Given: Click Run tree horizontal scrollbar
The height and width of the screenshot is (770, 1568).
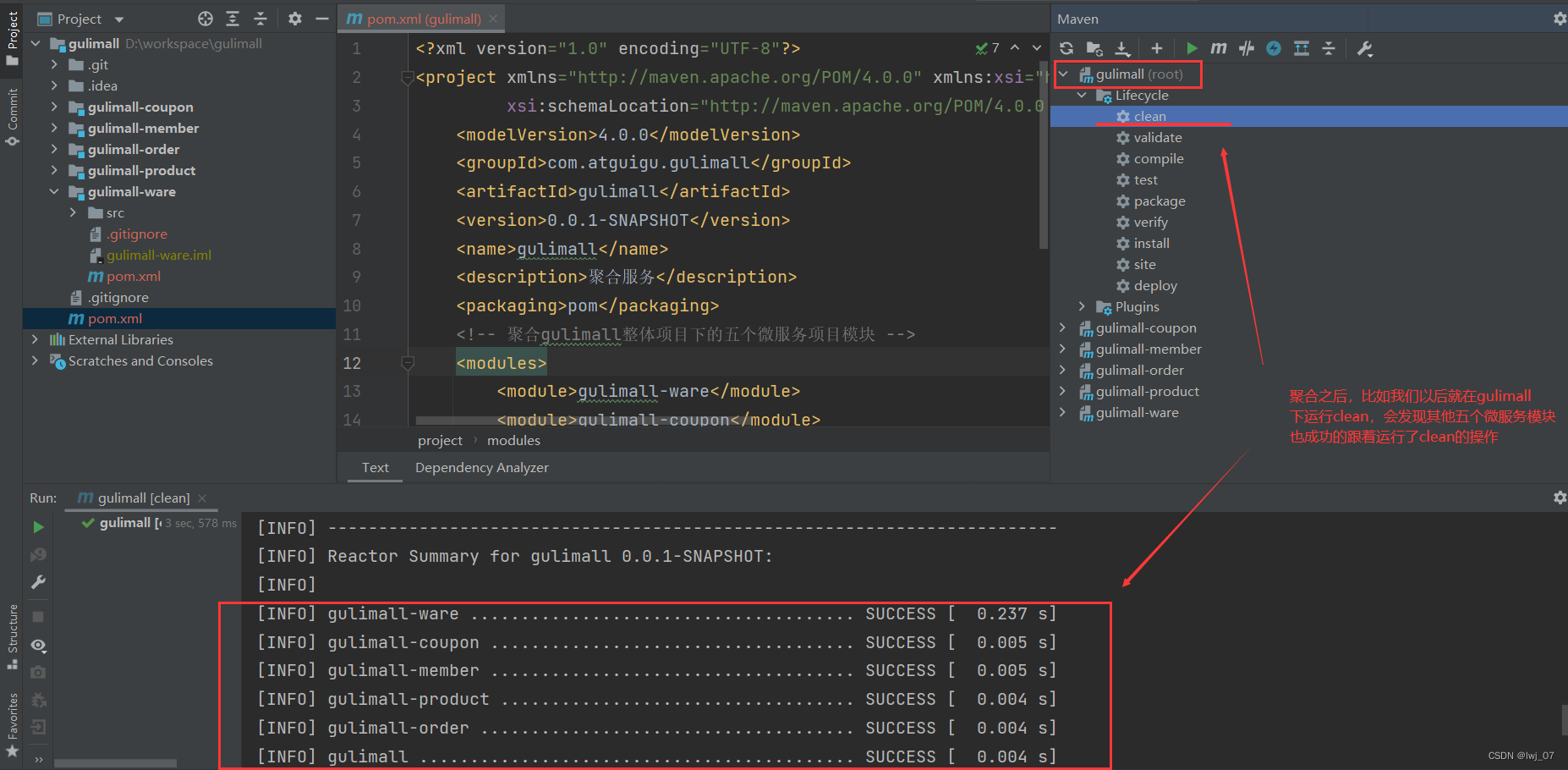Looking at the screenshot, I should [116, 763].
